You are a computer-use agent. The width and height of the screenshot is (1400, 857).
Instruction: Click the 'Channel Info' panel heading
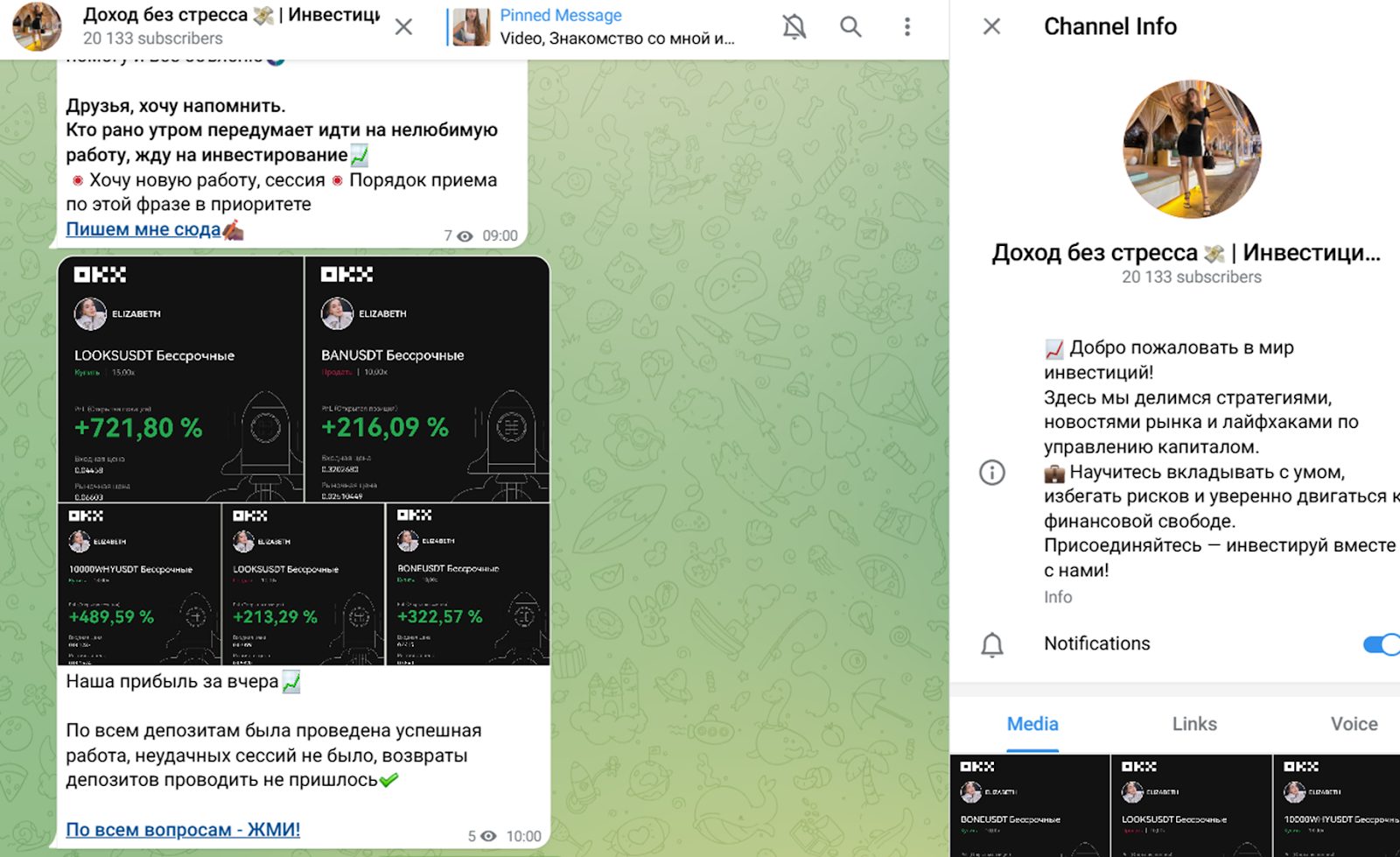[x=1110, y=26]
